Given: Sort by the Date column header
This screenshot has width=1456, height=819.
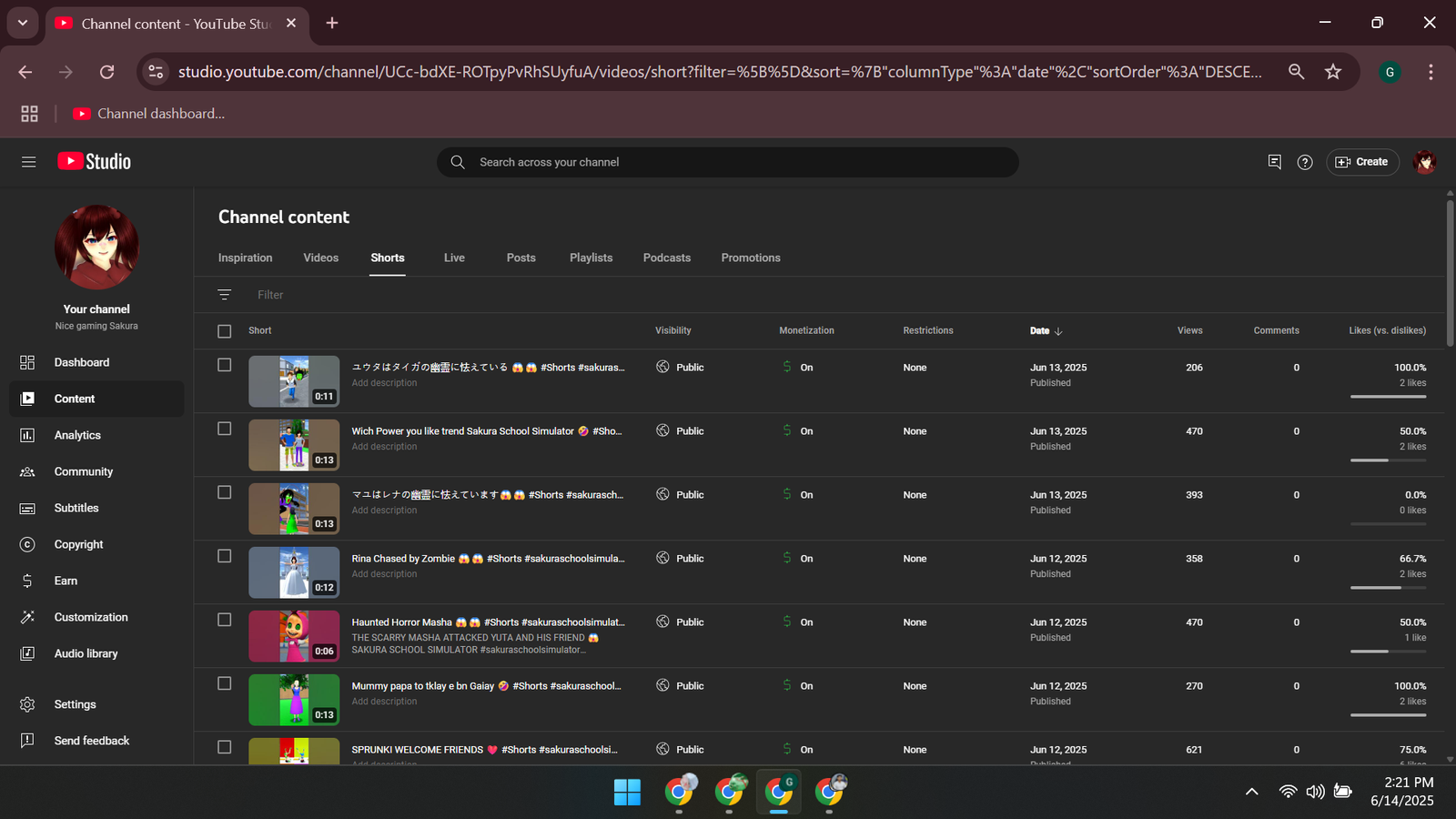Looking at the screenshot, I should click(x=1046, y=331).
